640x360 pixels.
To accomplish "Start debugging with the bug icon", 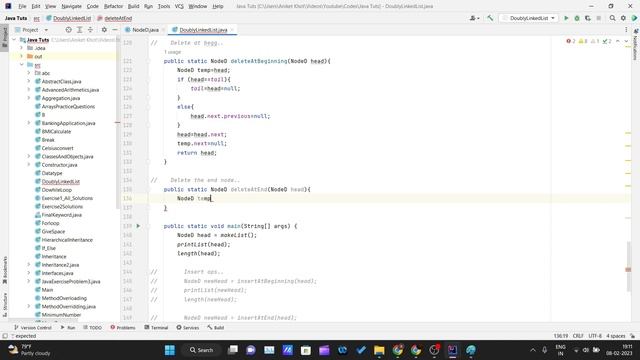I will click(577, 18).
